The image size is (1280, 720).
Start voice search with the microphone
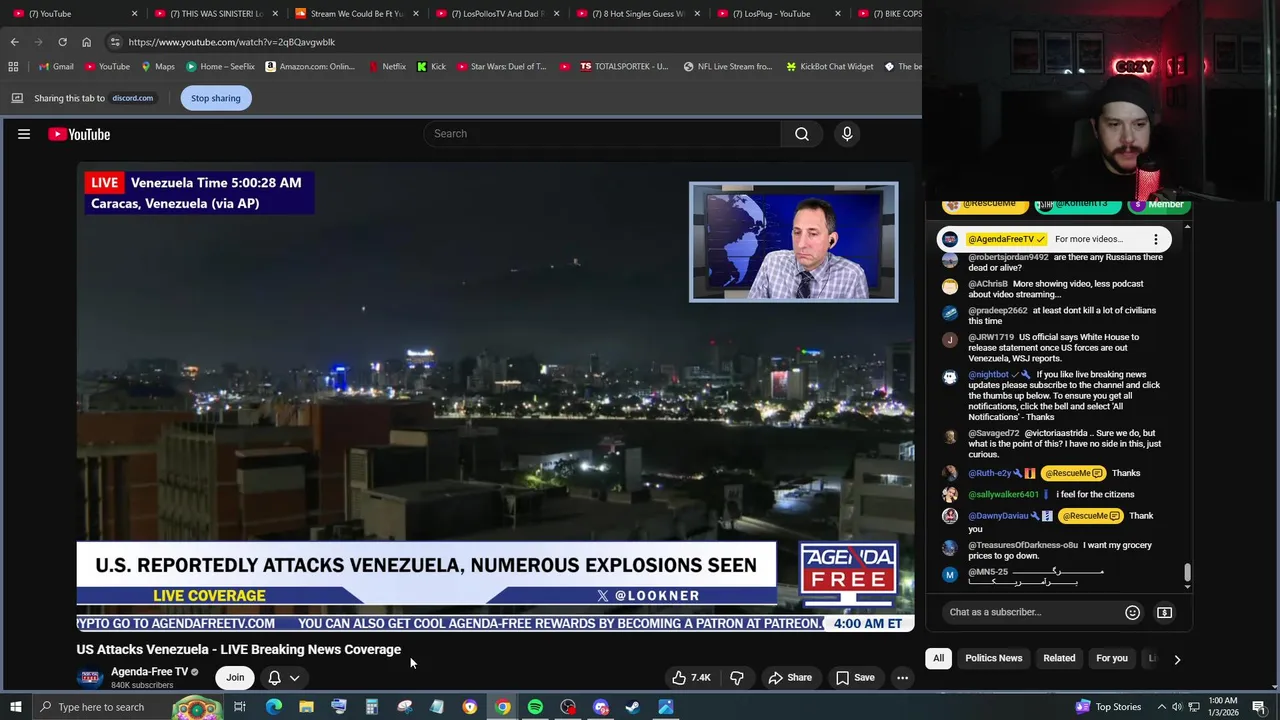(x=847, y=134)
